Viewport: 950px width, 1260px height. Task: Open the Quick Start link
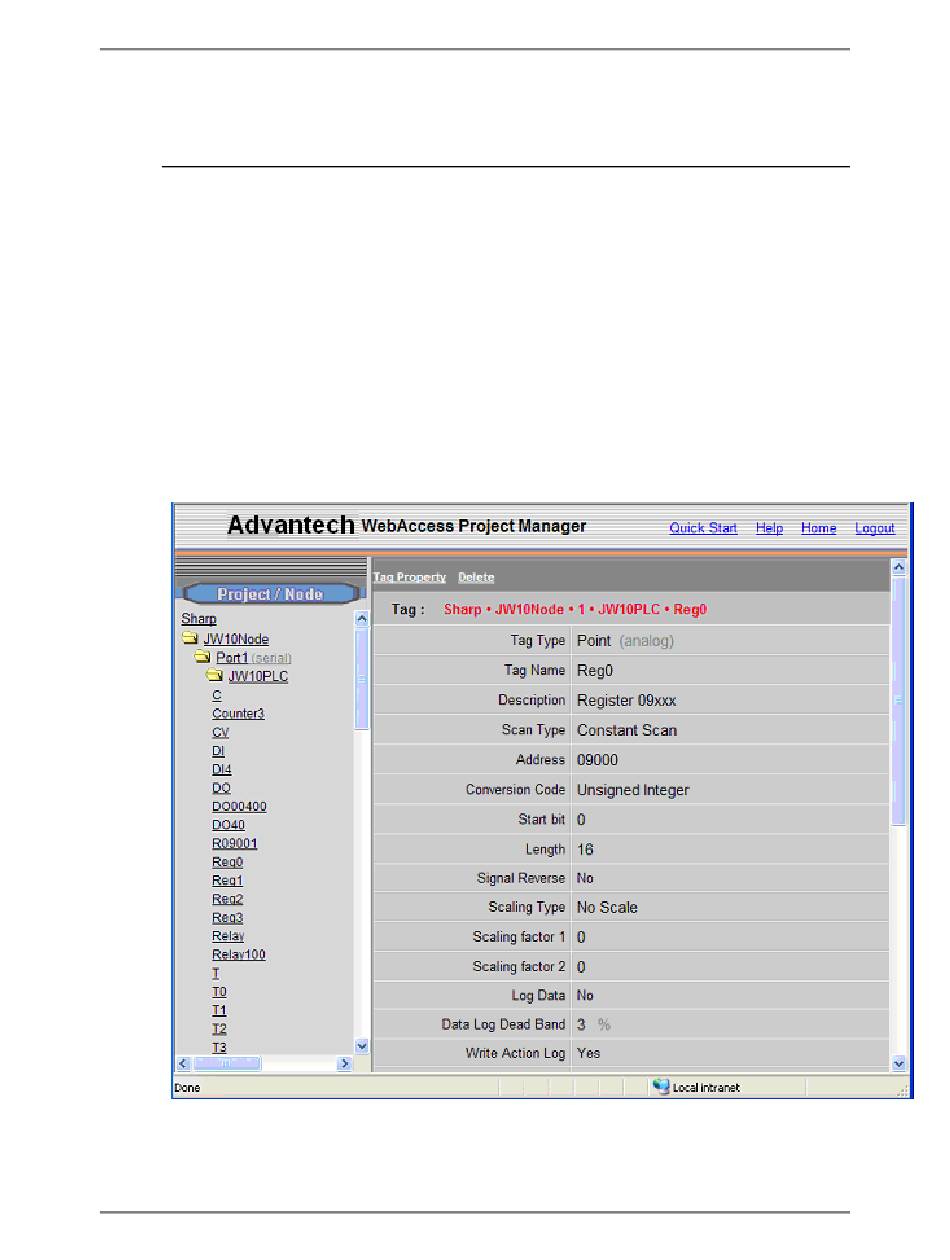703,528
